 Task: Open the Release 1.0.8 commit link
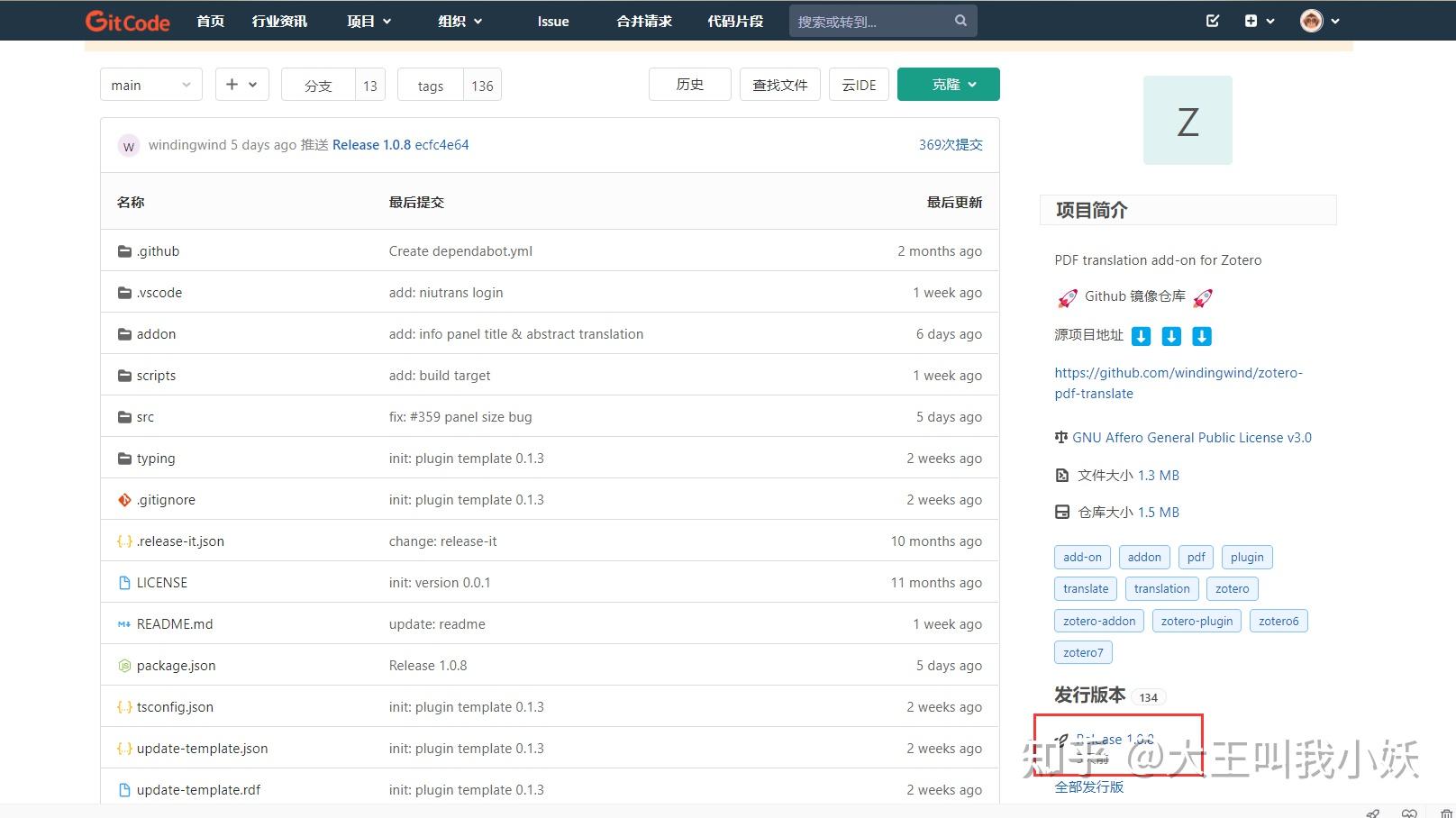[371, 145]
